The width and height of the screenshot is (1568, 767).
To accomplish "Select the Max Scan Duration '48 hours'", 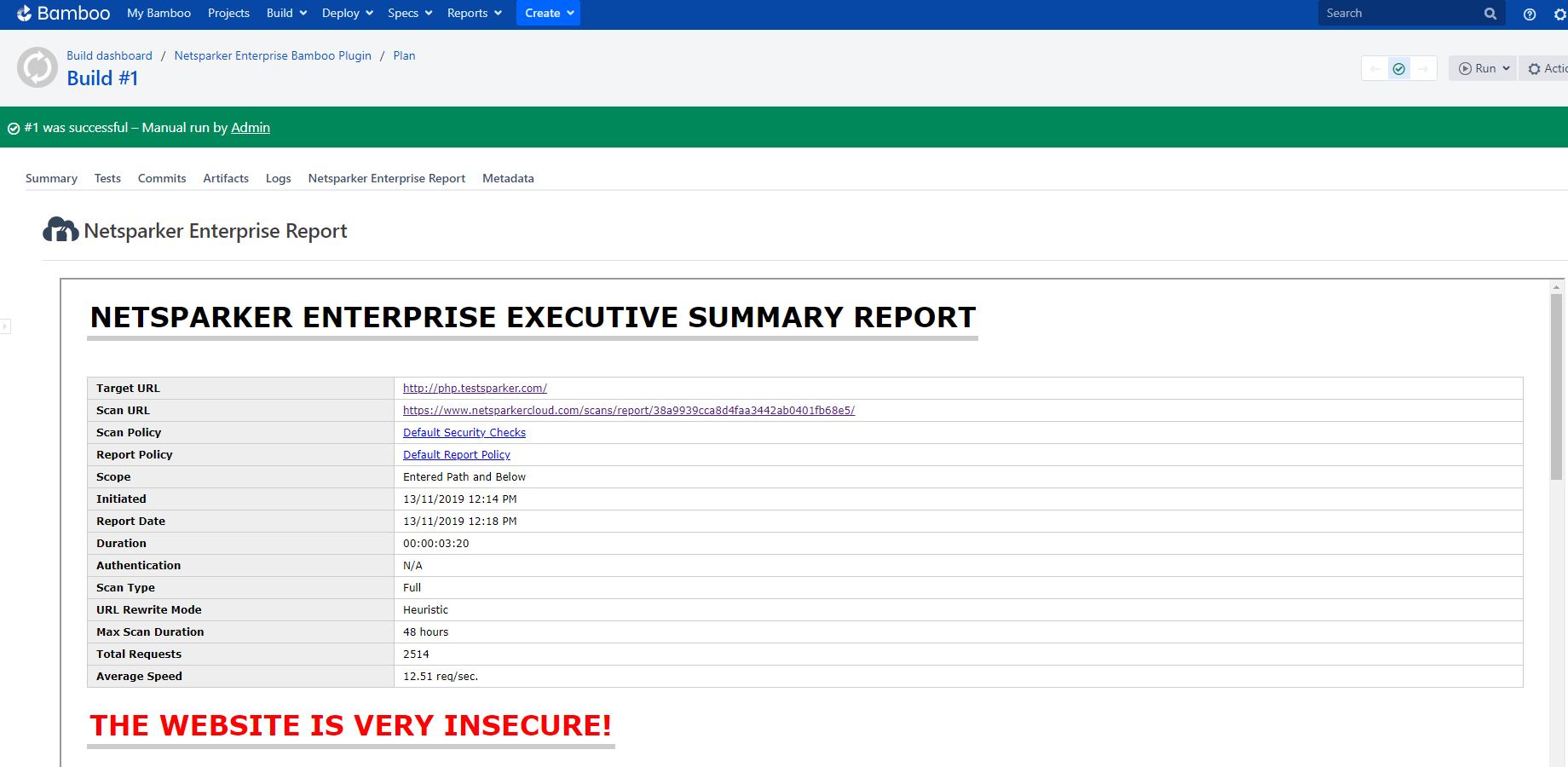I will [x=425, y=631].
